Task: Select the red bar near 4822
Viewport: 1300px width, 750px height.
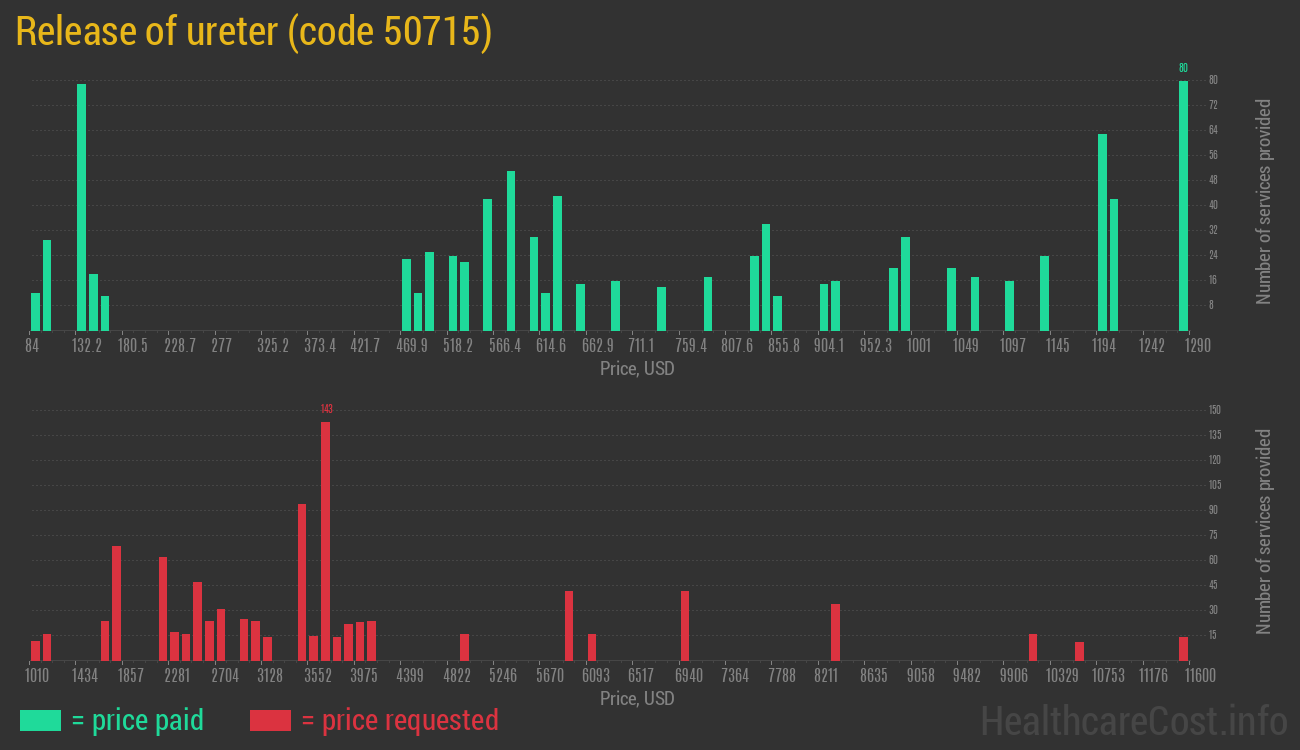Action: [x=464, y=647]
